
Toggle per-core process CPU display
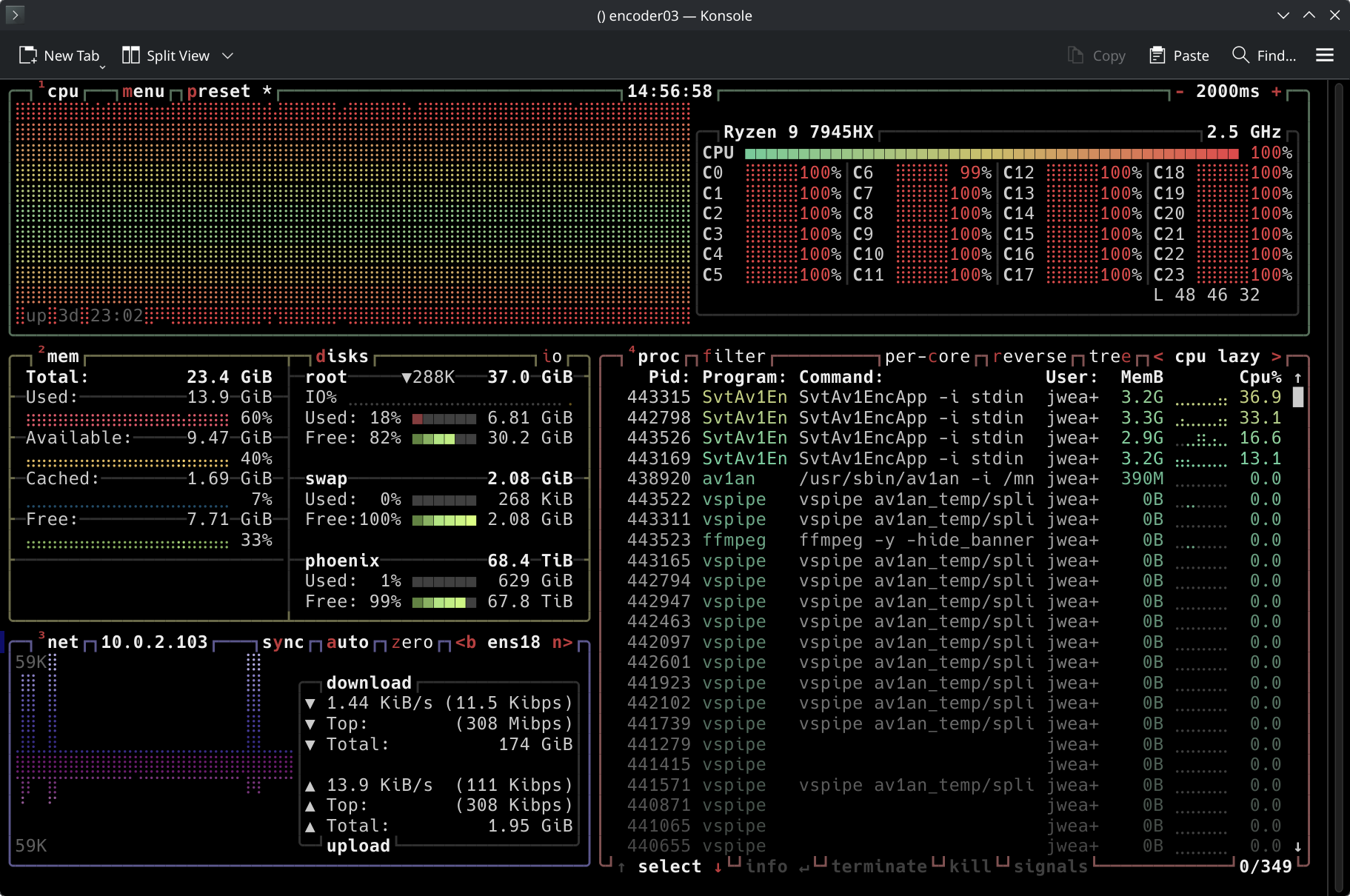927,357
